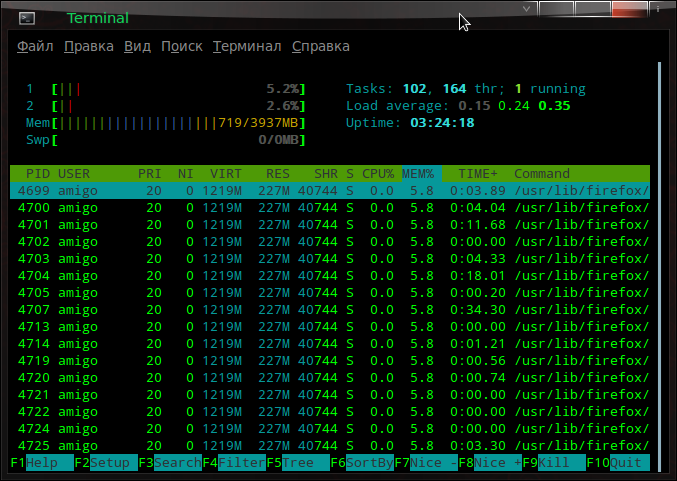This screenshot has height=481, width=677.
Task: Click the red close window button
Action: pyautogui.click(x=630, y=9)
